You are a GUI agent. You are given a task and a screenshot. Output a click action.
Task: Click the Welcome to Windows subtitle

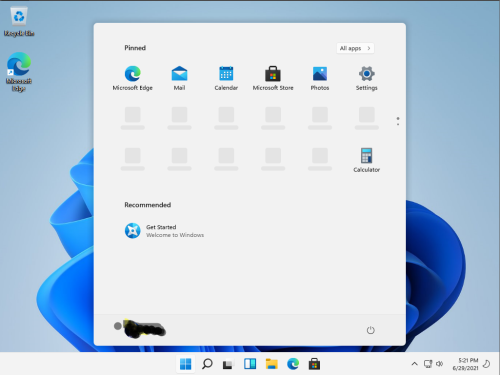click(x=175, y=235)
